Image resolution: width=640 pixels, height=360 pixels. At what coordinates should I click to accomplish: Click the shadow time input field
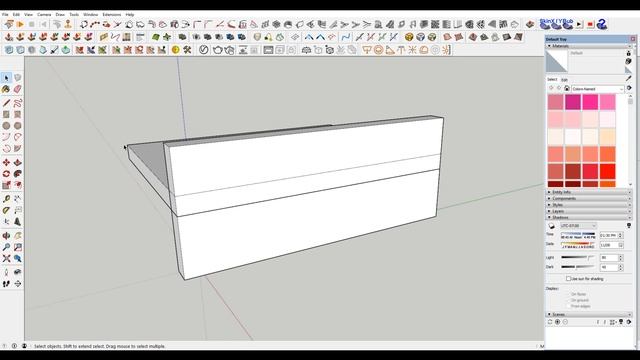[x=609, y=236]
